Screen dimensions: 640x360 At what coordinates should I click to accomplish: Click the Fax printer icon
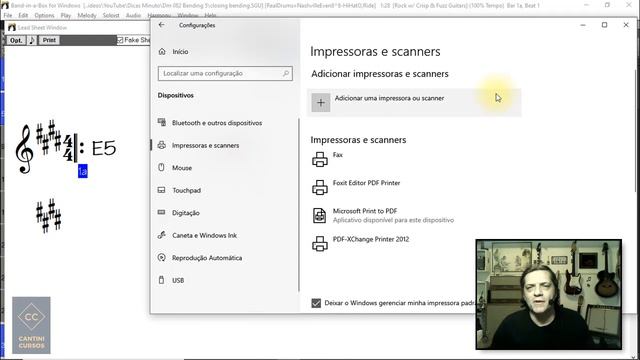tap(320, 160)
